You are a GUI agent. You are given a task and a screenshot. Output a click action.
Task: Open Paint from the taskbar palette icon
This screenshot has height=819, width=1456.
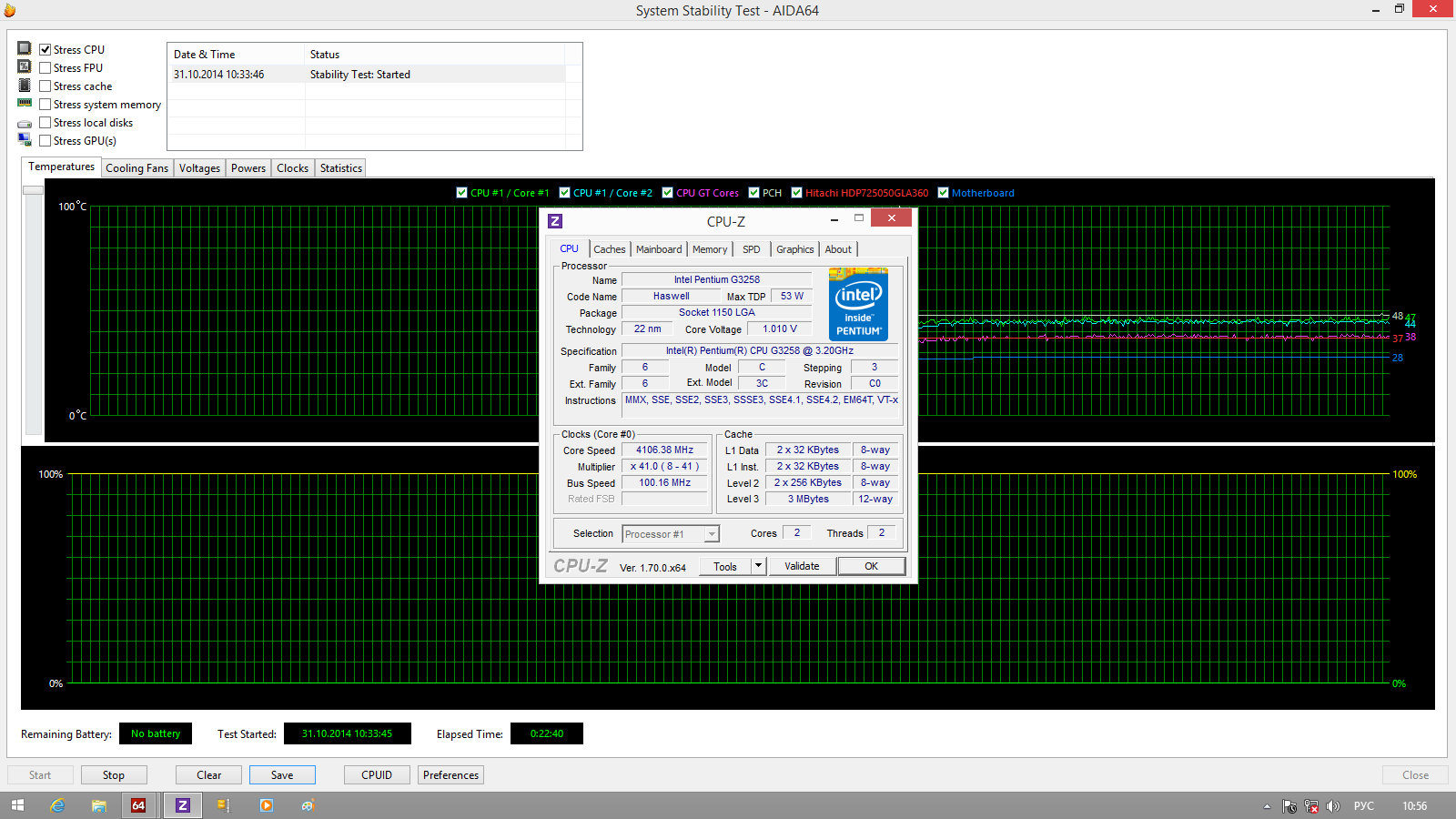point(308,805)
